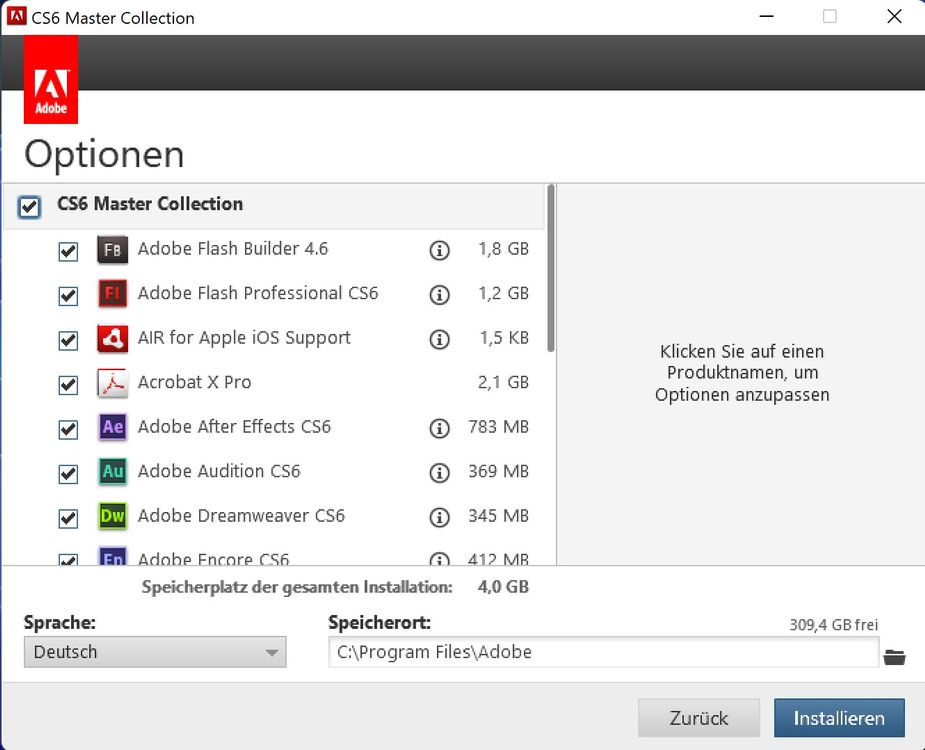Select the Acrobat X Pro PDF icon
The height and width of the screenshot is (750, 925).
(x=112, y=383)
